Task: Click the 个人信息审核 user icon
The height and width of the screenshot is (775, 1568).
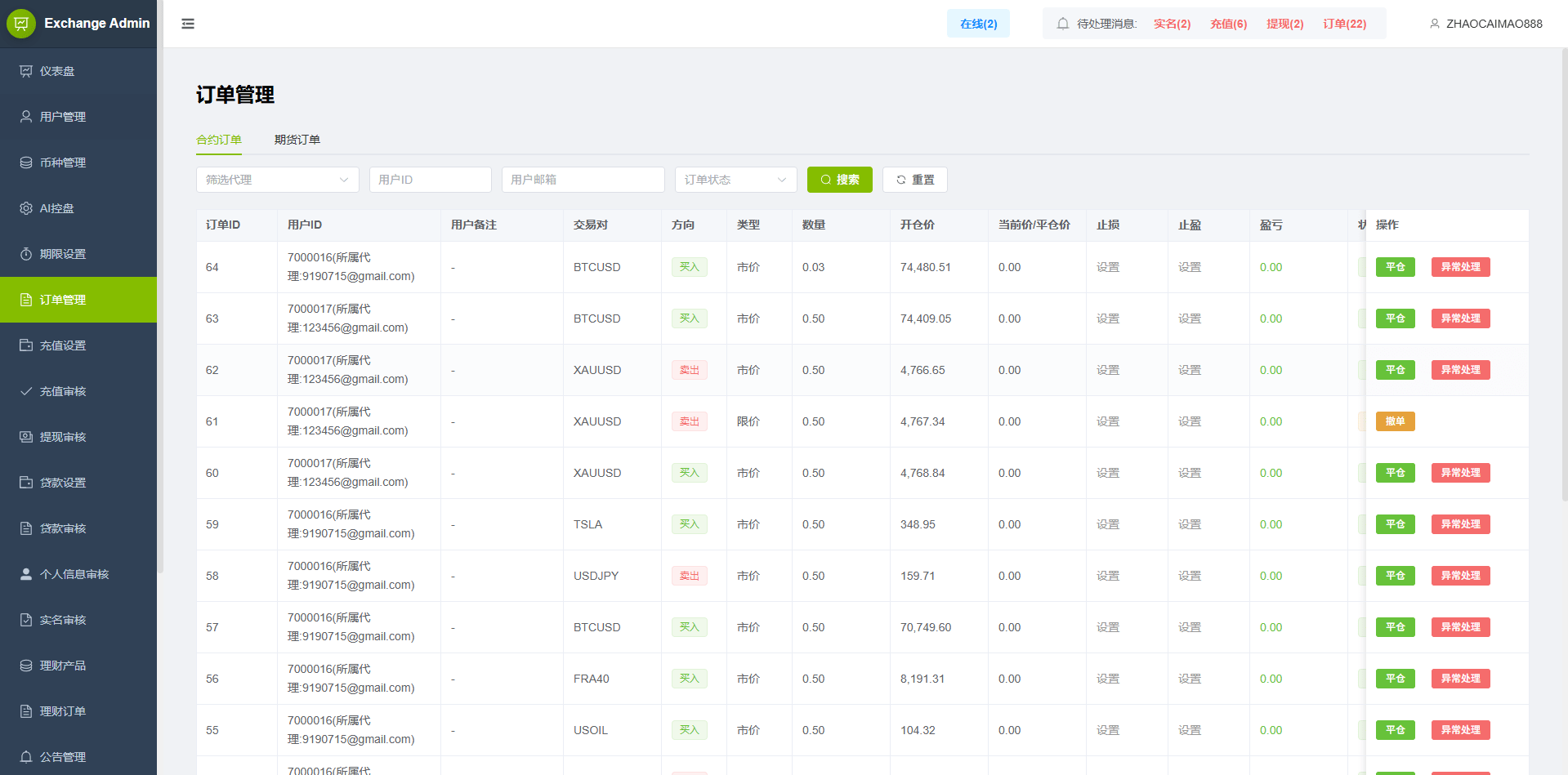Action: pos(26,574)
